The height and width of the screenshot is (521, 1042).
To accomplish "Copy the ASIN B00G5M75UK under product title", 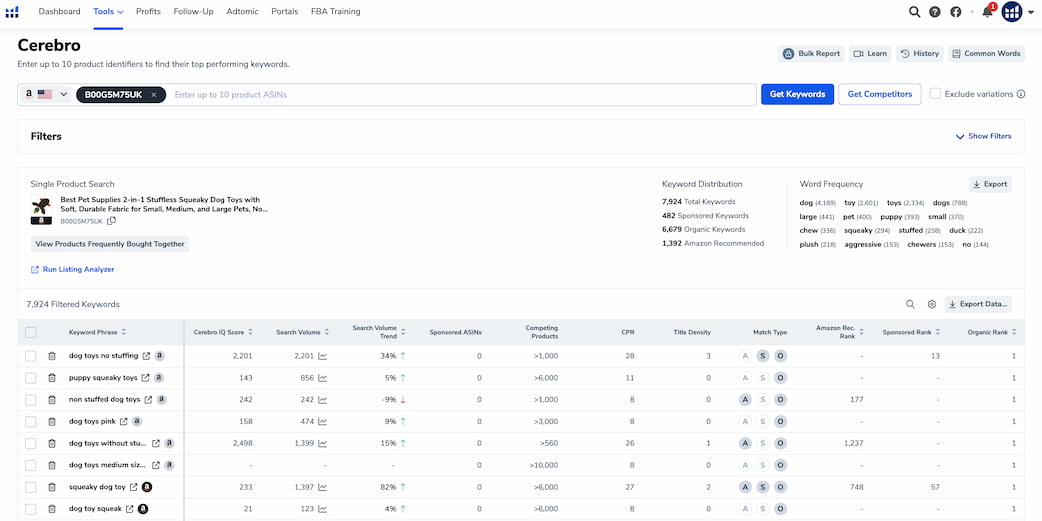I will click(112, 221).
